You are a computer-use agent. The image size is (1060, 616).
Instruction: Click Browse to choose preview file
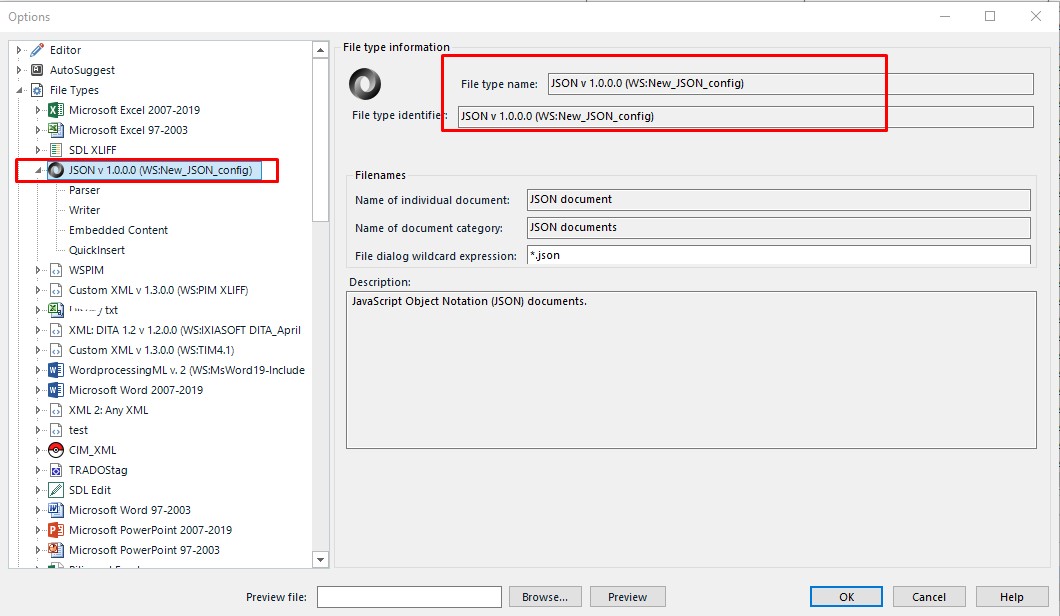pyautogui.click(x=545, y=597)
